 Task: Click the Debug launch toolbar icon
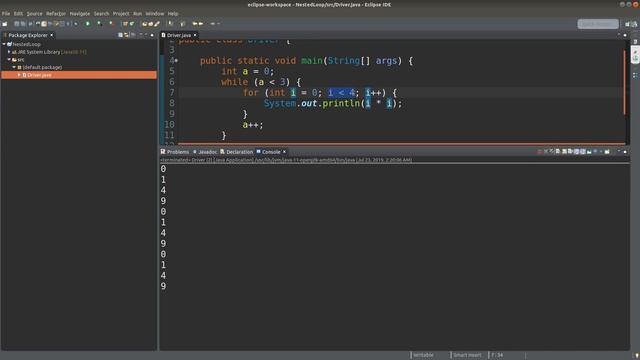pyautogui.click(x=76, y=24)
